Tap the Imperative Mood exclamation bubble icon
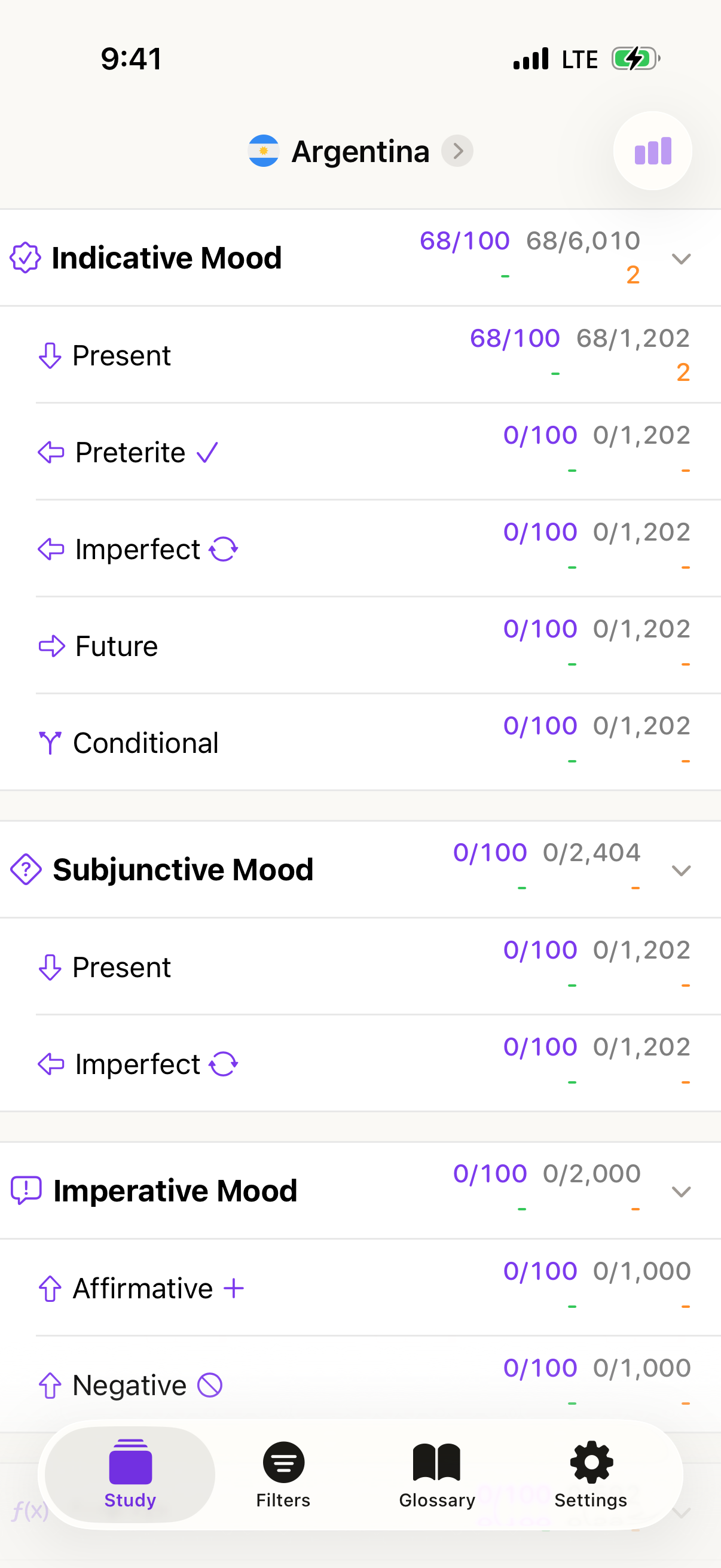Screen dimensions: 721x1568 pos(26,1190)
